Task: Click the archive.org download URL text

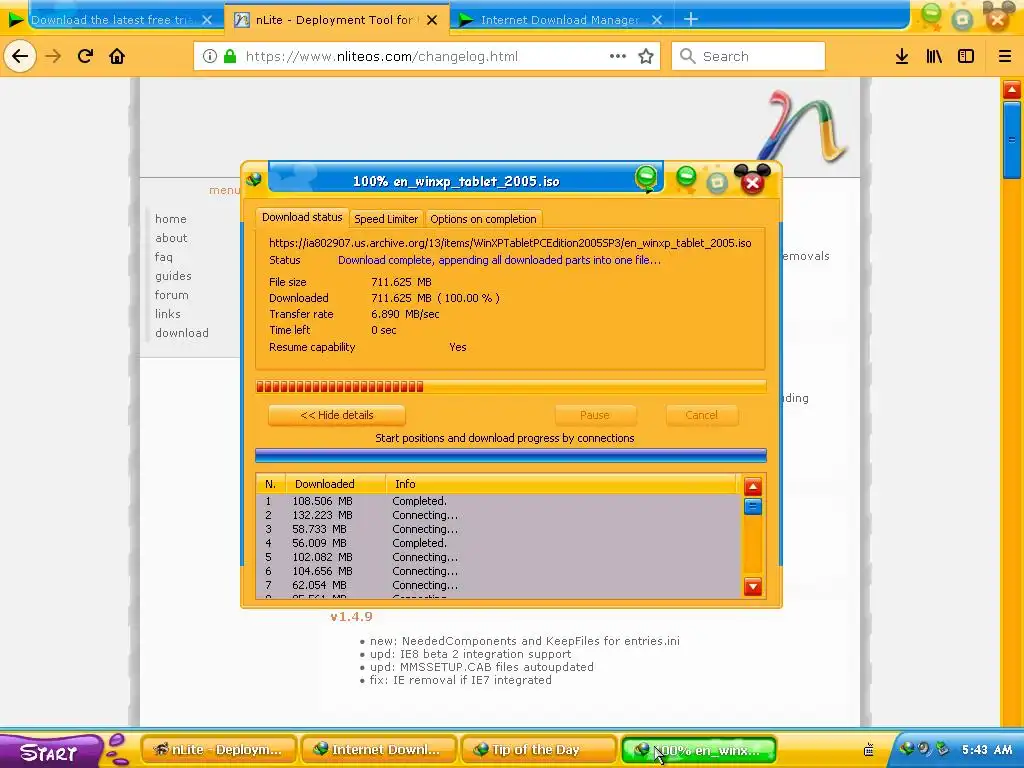Action: (x=510, y=243)
